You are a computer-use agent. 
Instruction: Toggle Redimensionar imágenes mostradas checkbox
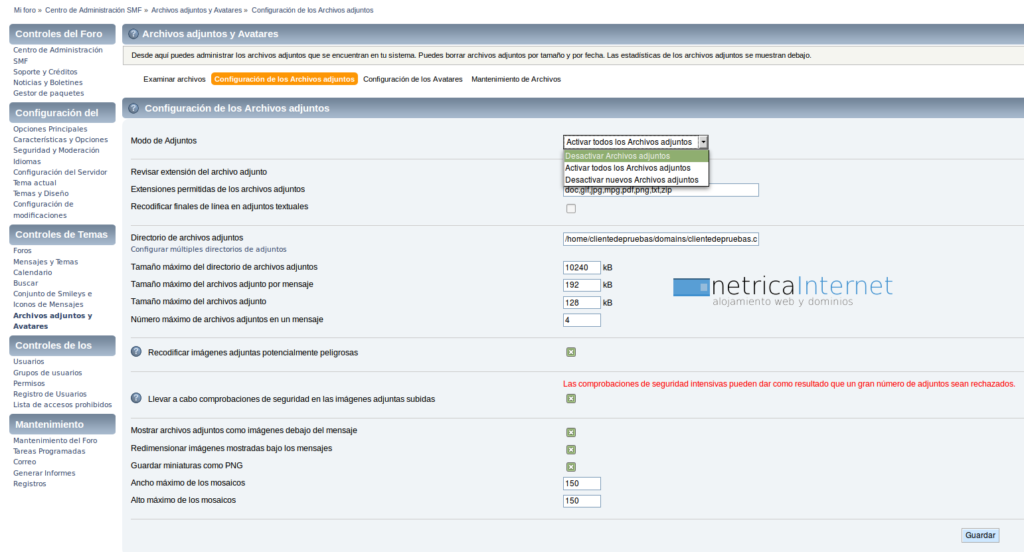(x=571, y=449)
